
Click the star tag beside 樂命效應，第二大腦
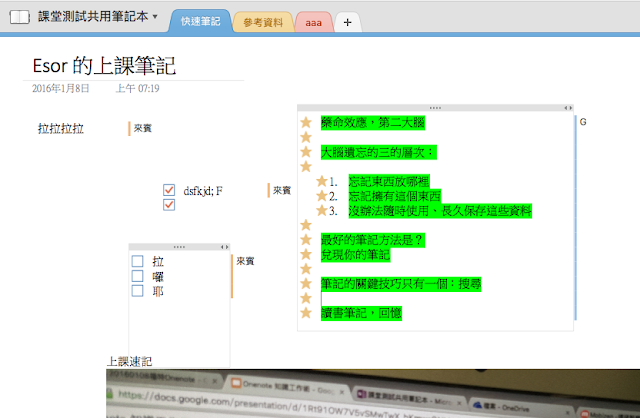(x=306, y=122)
